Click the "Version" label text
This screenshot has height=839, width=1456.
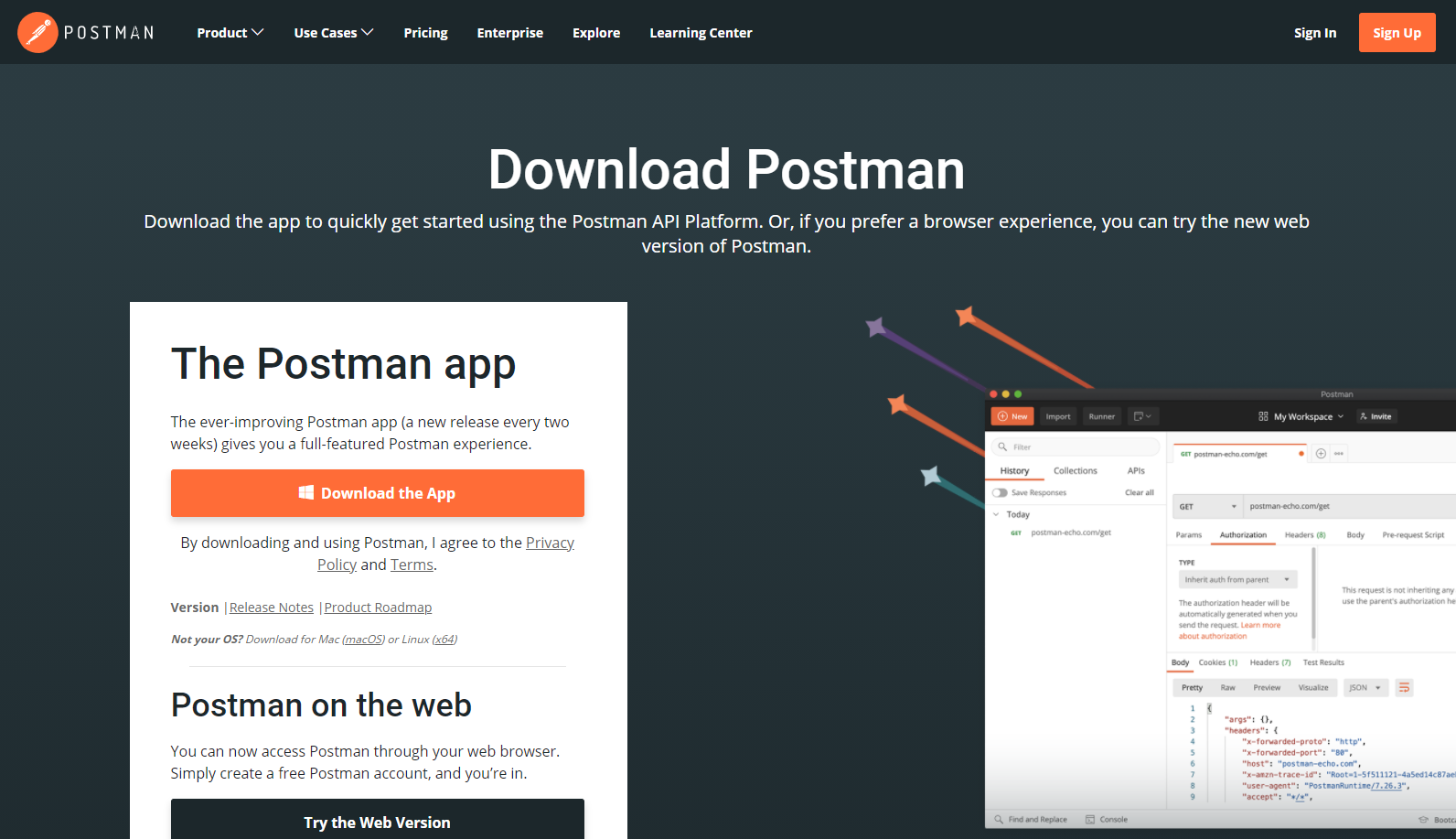tap(195, 608)
